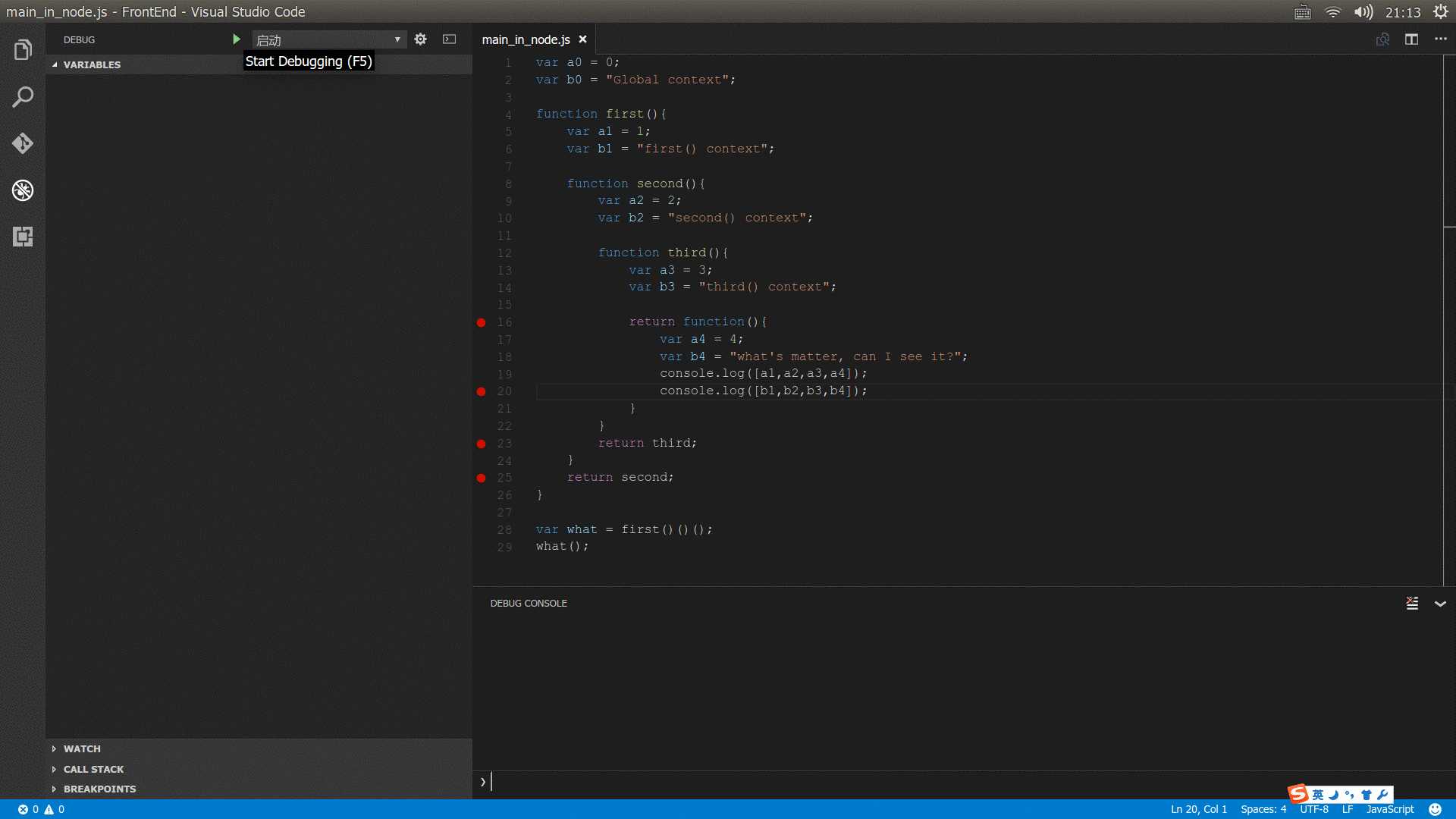Click the Sogou input method S icon
Screen dimensions: 1456x819
[1298, 793]
